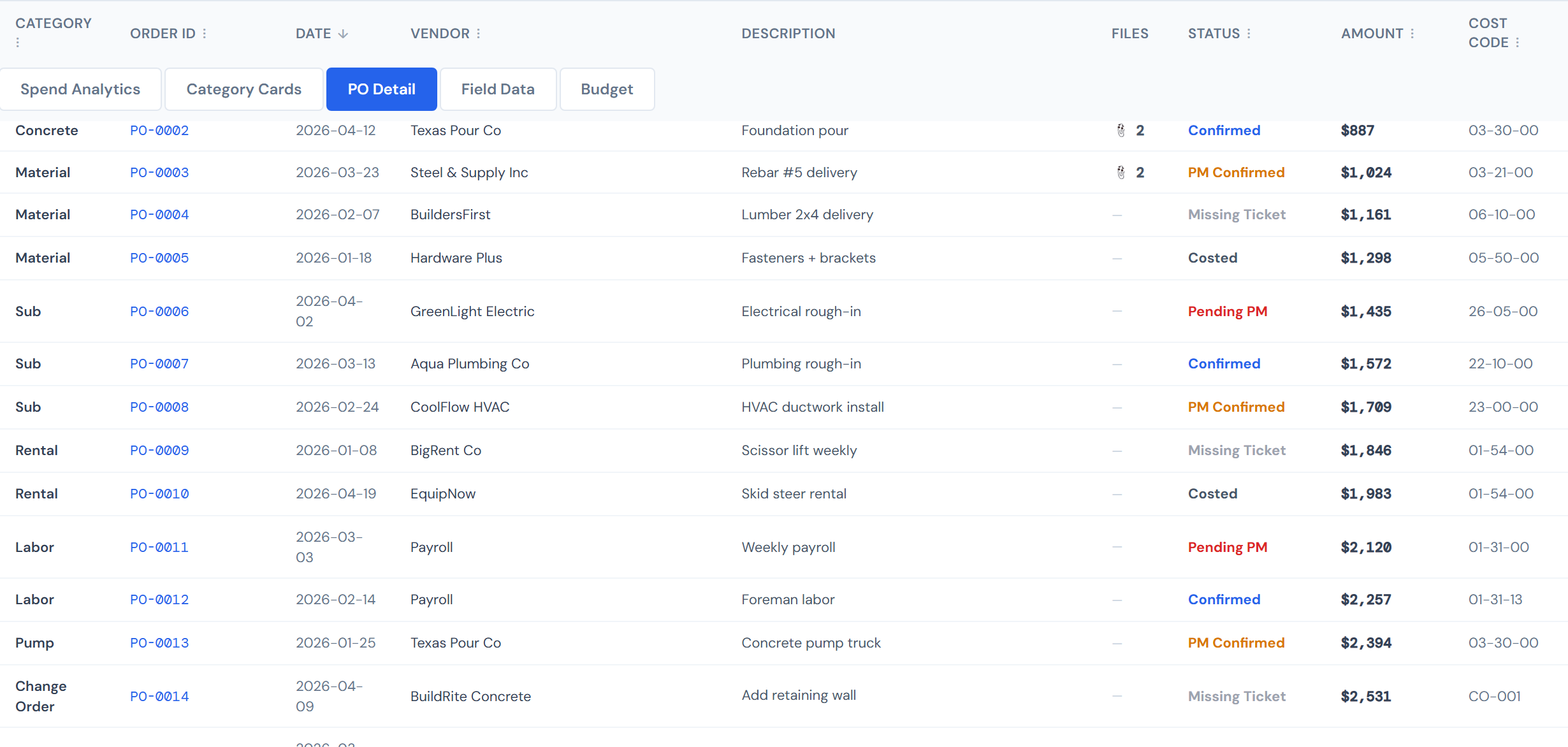Expand the DESCRIPTION column header area
1568x747 pixels.
click(788, 33)
